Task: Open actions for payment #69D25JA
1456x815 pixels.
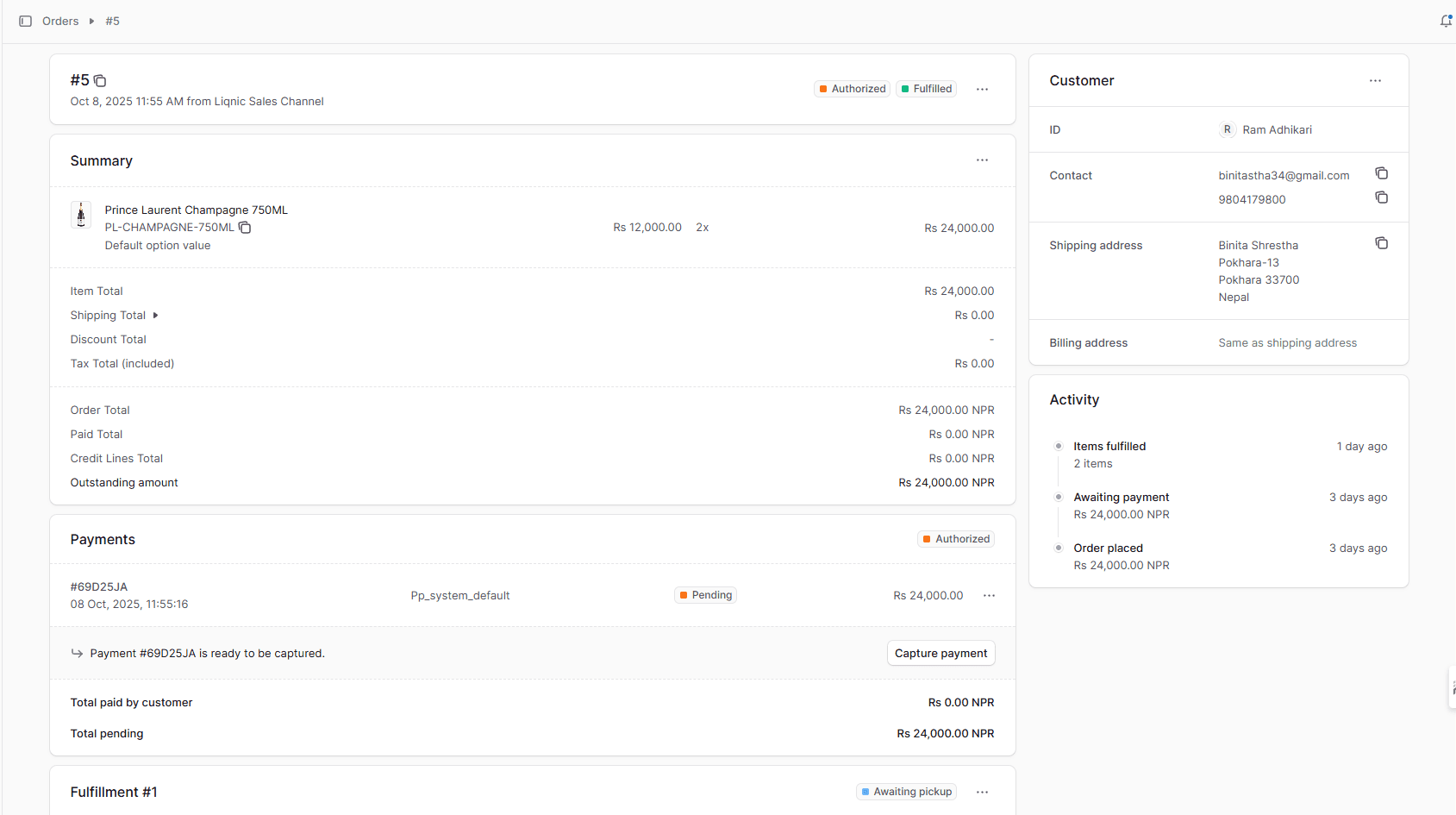Action: [x=989, y=595]
